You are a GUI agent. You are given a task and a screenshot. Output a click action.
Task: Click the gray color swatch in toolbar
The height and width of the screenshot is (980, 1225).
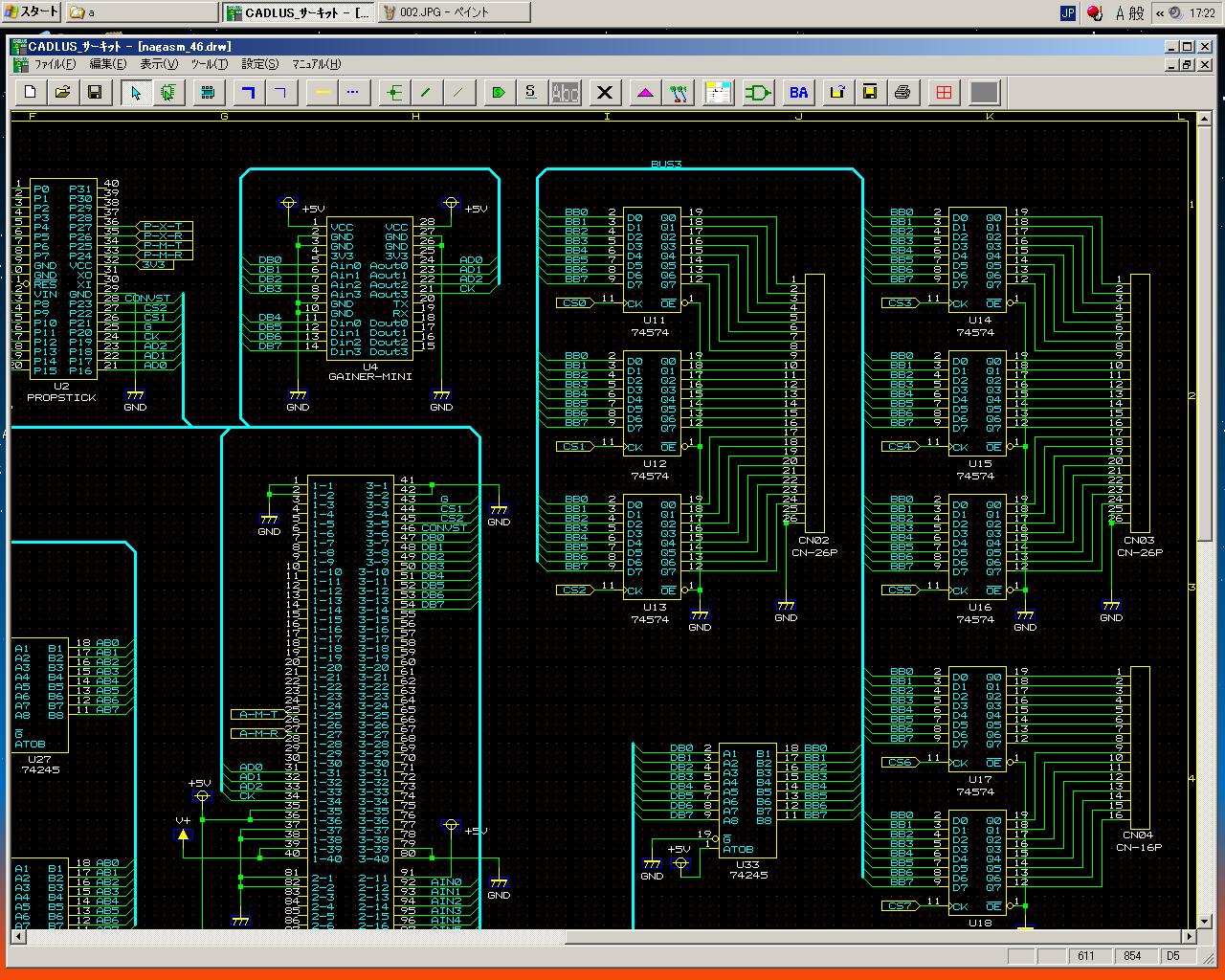point(984,92)
